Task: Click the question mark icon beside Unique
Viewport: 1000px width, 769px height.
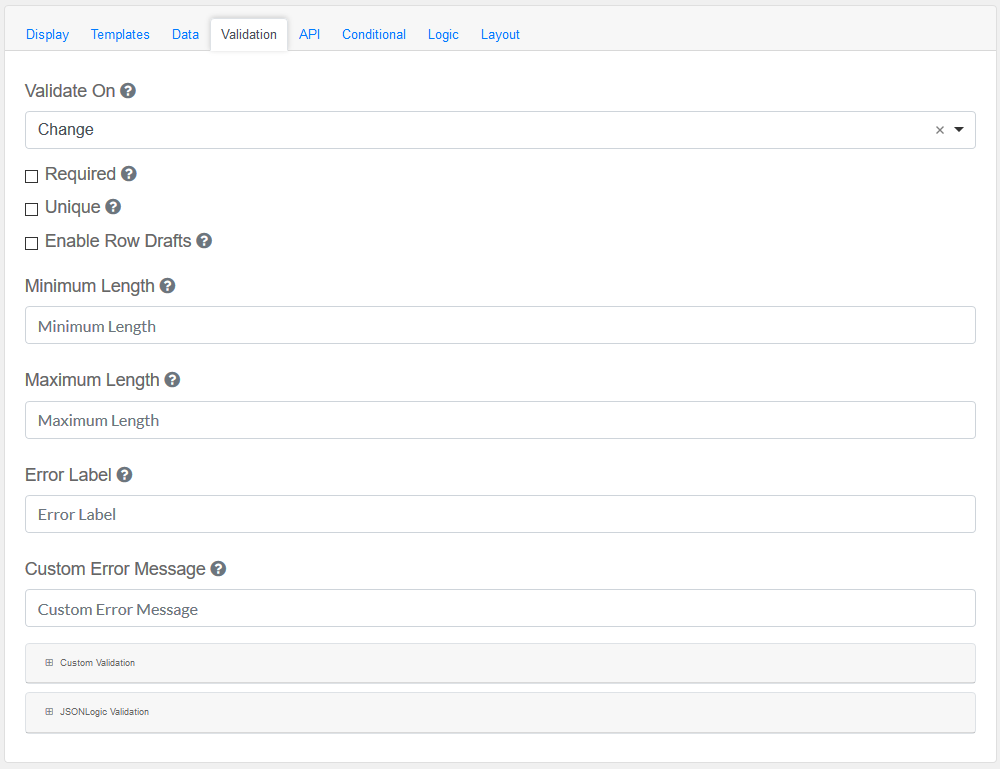Action: pyautogui.click(x=113, y=207)
